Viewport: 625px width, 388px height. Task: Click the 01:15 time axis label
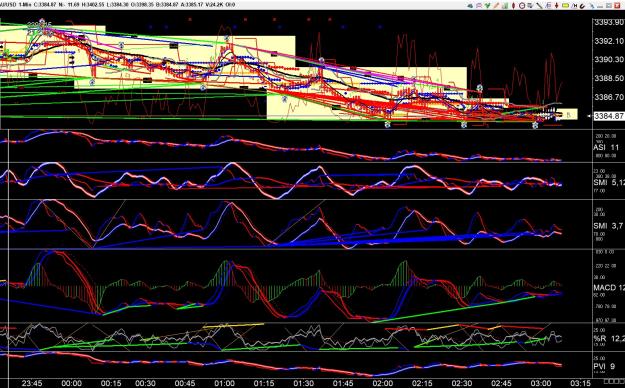click(264, 383)
